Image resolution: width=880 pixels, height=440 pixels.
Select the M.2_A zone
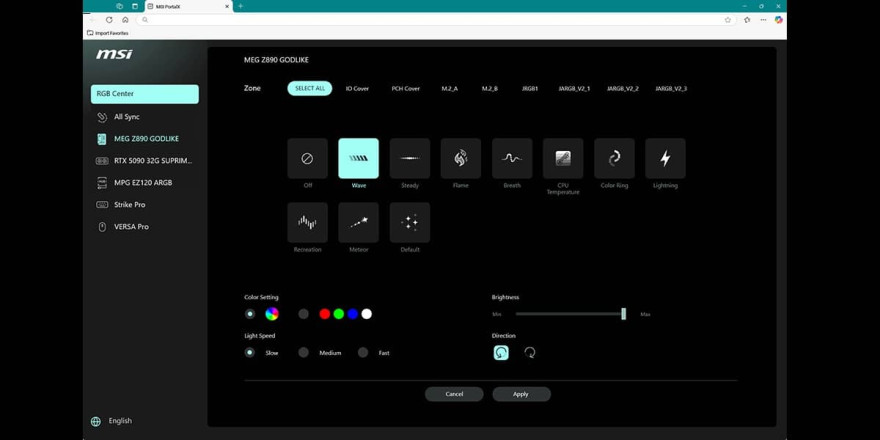(x=450, y=89)
